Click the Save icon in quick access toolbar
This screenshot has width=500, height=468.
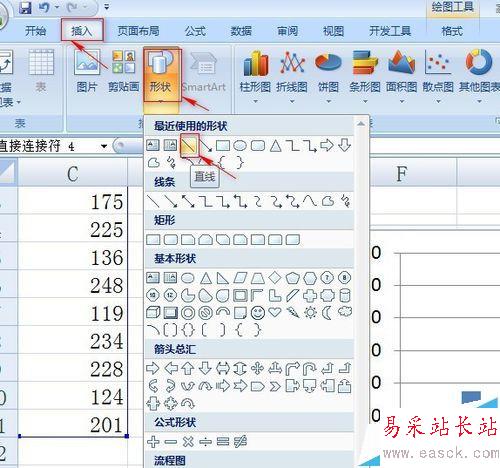click(25, 7)
